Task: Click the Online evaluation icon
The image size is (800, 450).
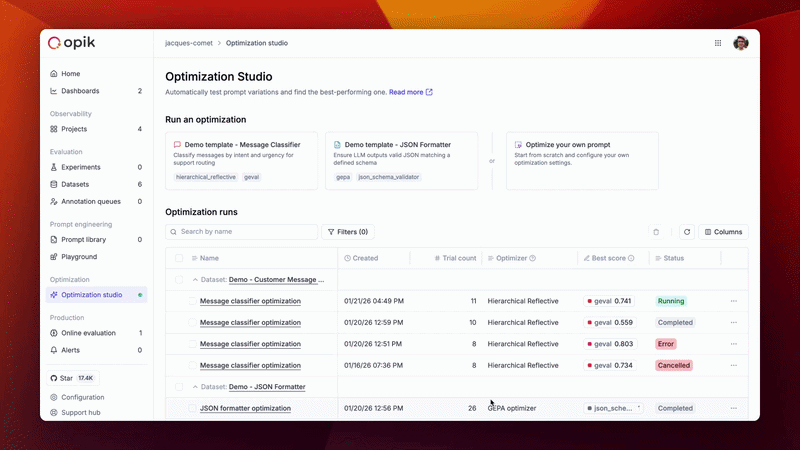Action: 54,333
